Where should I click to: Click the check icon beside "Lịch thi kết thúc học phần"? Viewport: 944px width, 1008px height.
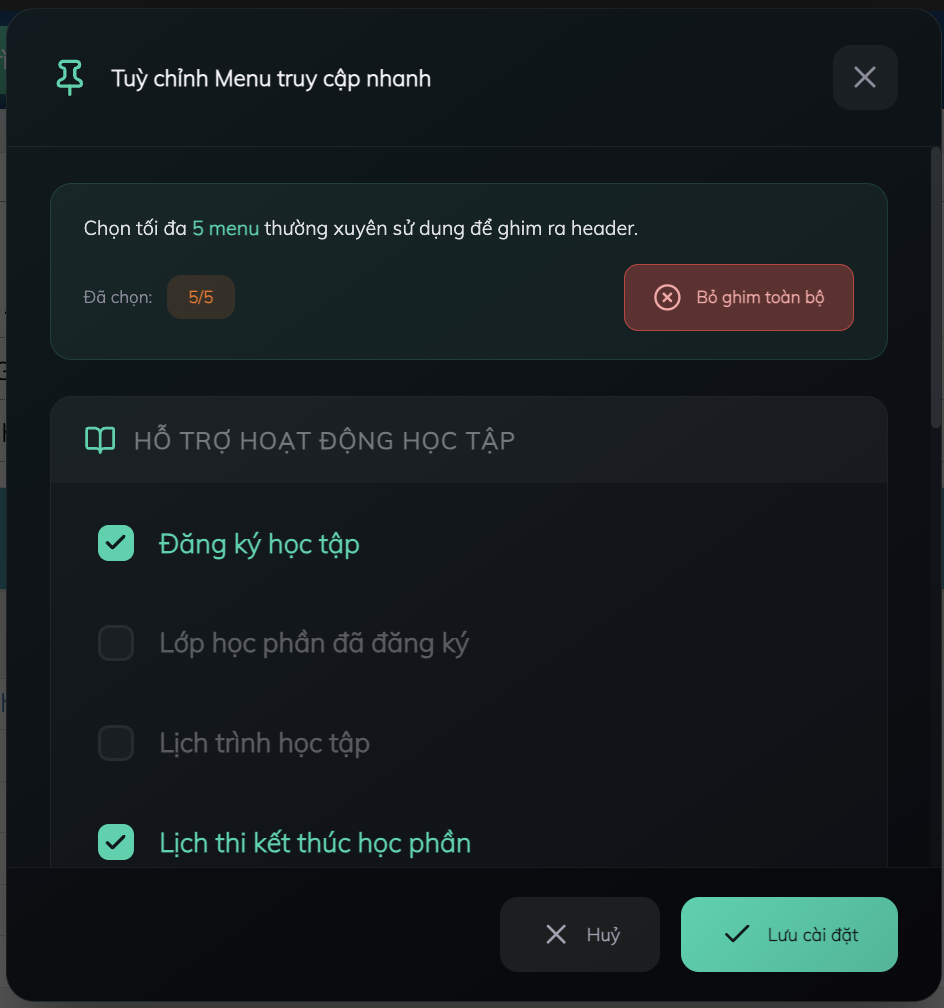point(116,842)
